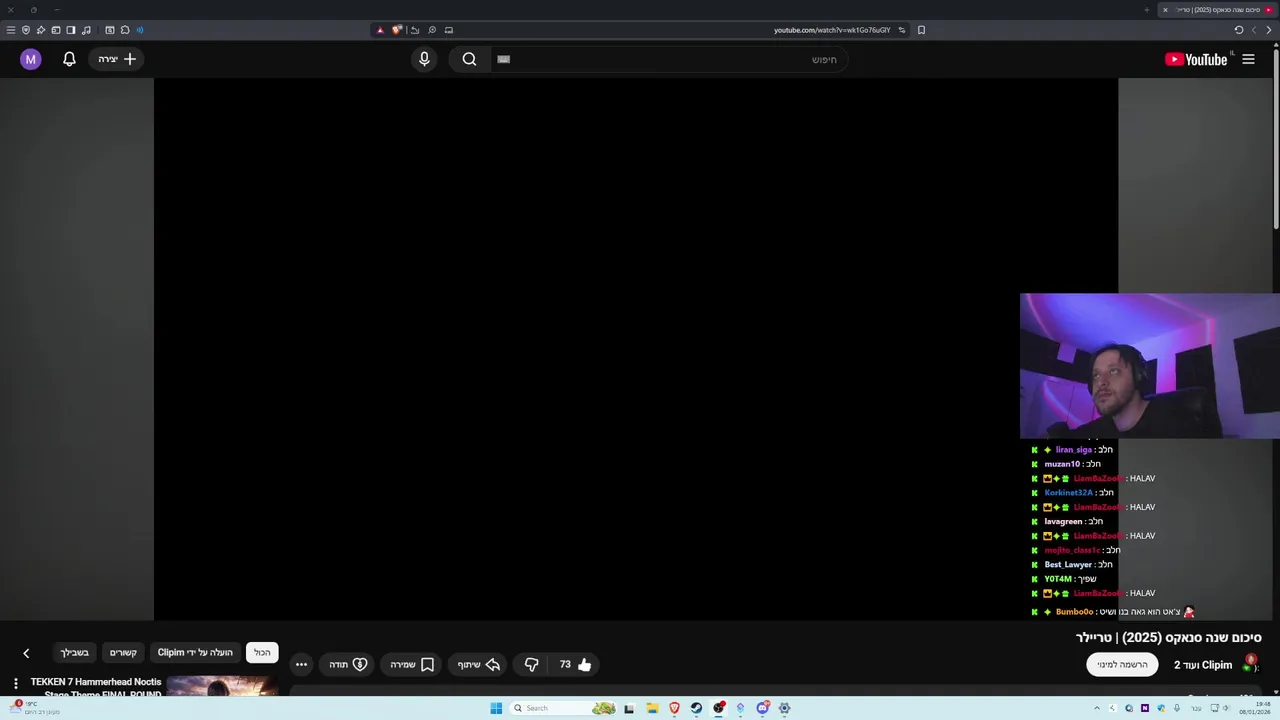
Task: Click Bumbo0o username in chat
Action: click(1074, 612)
